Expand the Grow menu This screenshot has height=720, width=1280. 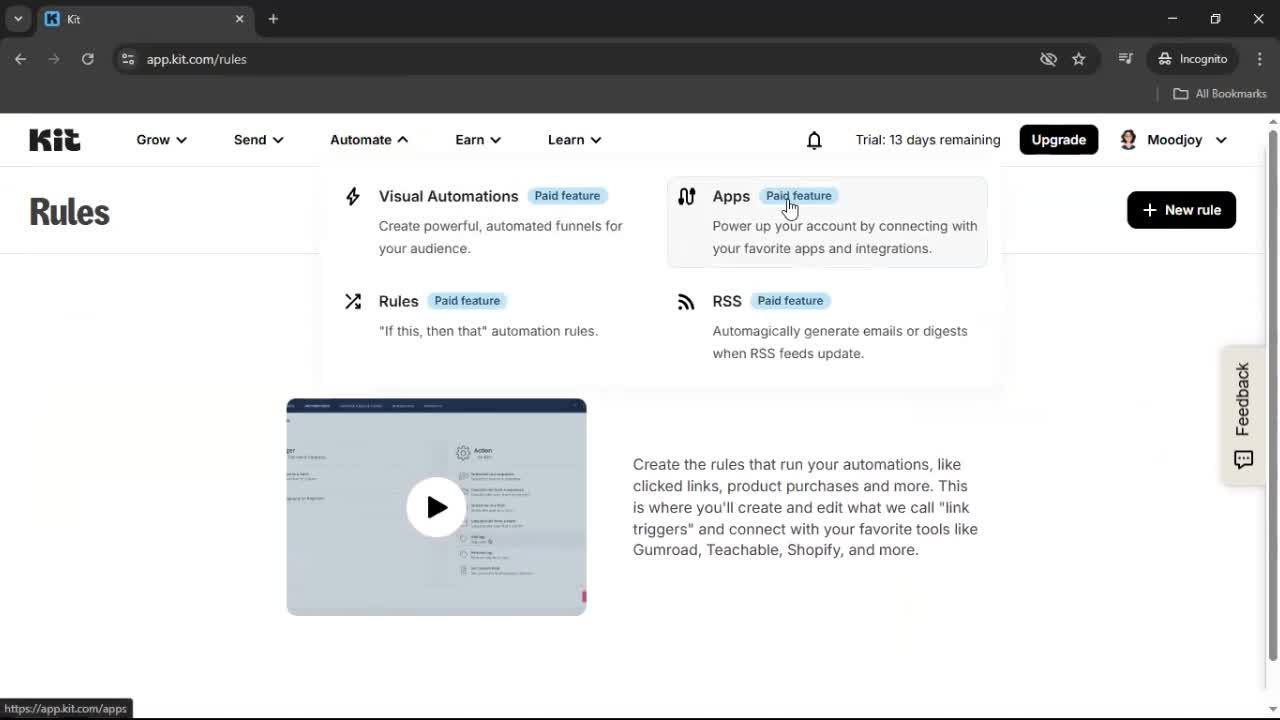tap(160, 140)
